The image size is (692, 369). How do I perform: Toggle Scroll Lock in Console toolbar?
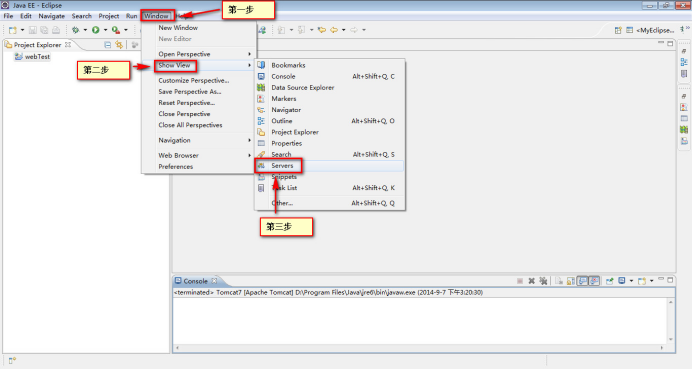pyautogui.click(x=571, y=281)
